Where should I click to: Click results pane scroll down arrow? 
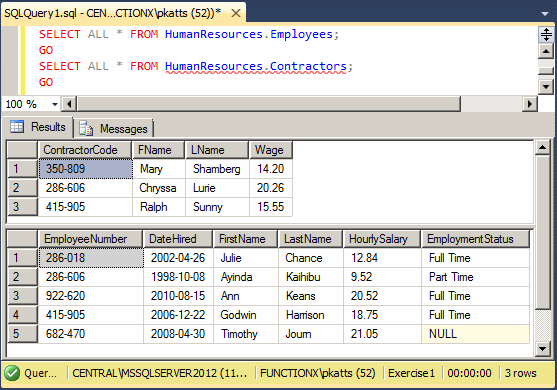(x=542, y=348)
